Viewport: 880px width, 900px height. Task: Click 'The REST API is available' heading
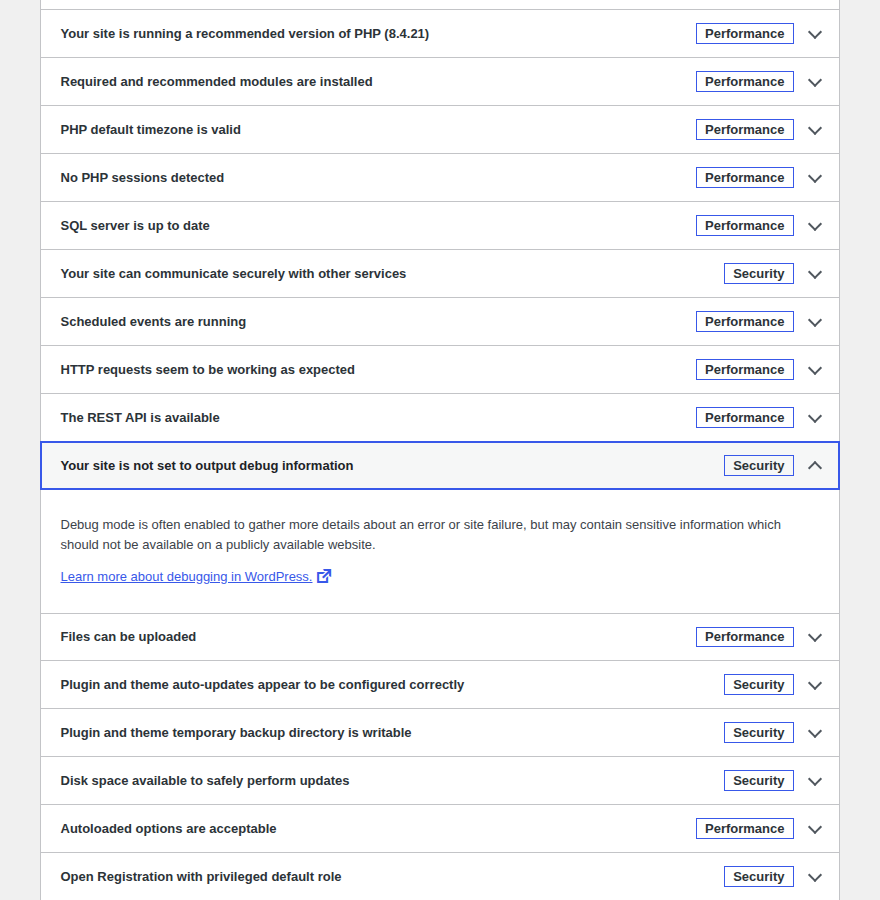(x=140, y=418)
